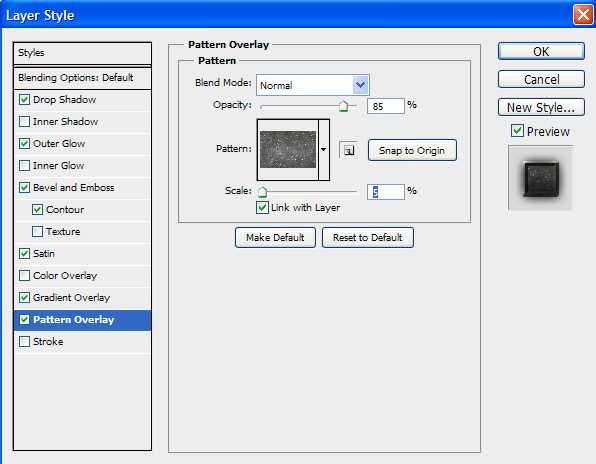Click the New Style button
Screen dimensions: 596x464
(x=541, y=108)
